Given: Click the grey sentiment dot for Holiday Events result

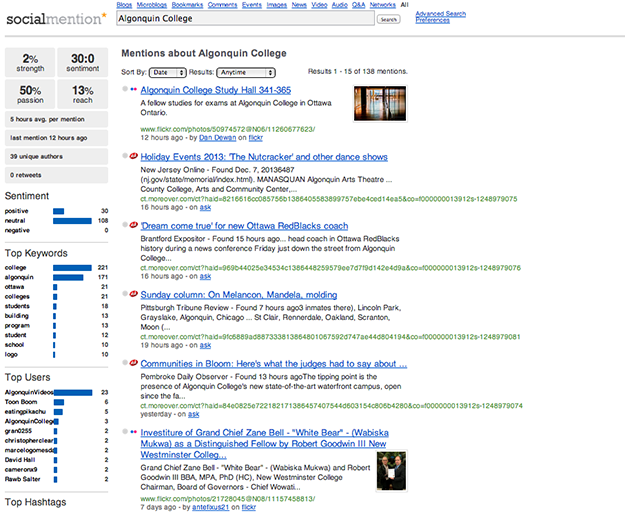Looking at the screenshot, I should coord(125,155).
